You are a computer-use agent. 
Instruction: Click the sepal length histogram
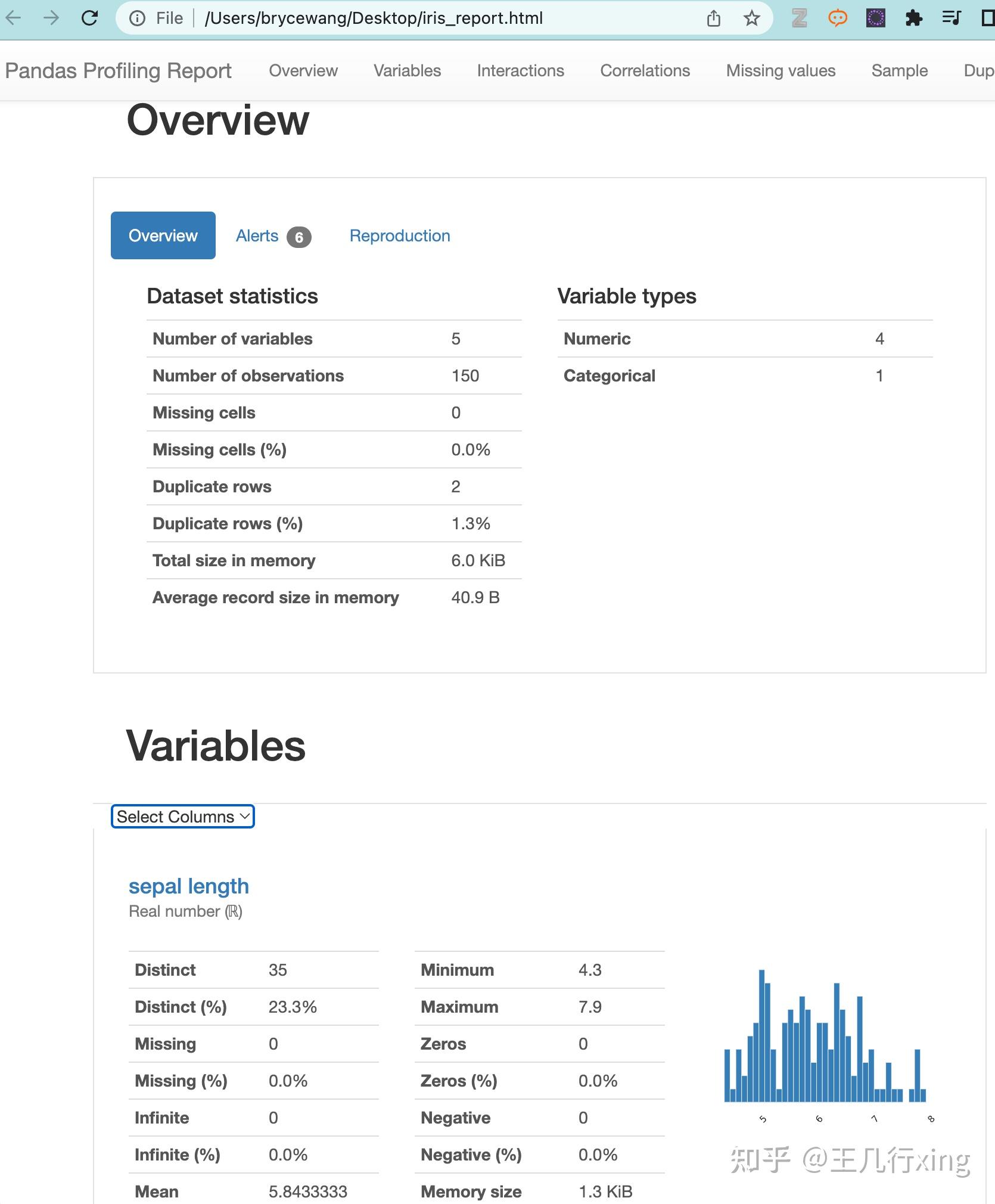(826, 1044)
